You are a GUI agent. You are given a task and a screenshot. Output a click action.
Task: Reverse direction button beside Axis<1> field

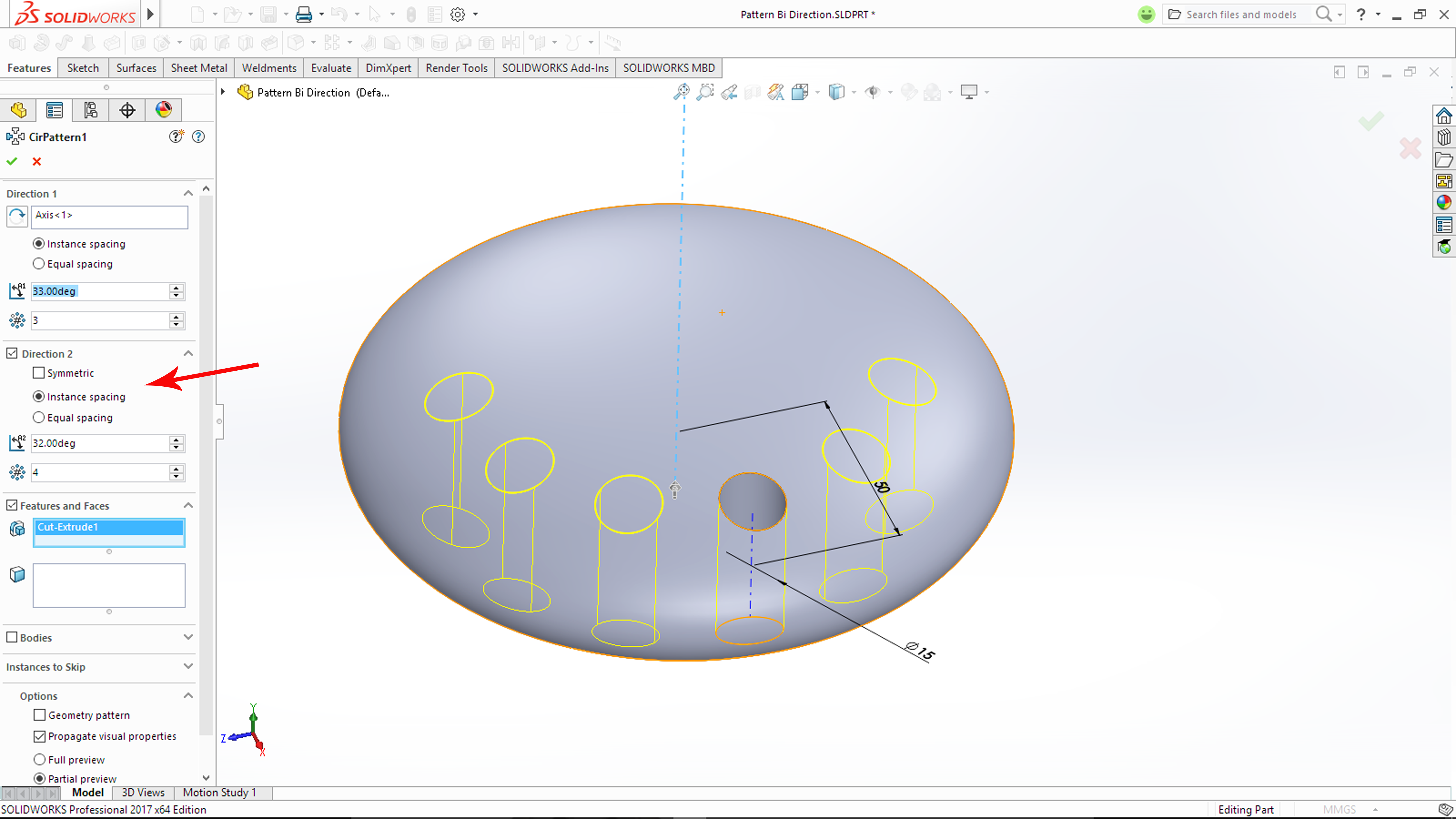(17, 217)
